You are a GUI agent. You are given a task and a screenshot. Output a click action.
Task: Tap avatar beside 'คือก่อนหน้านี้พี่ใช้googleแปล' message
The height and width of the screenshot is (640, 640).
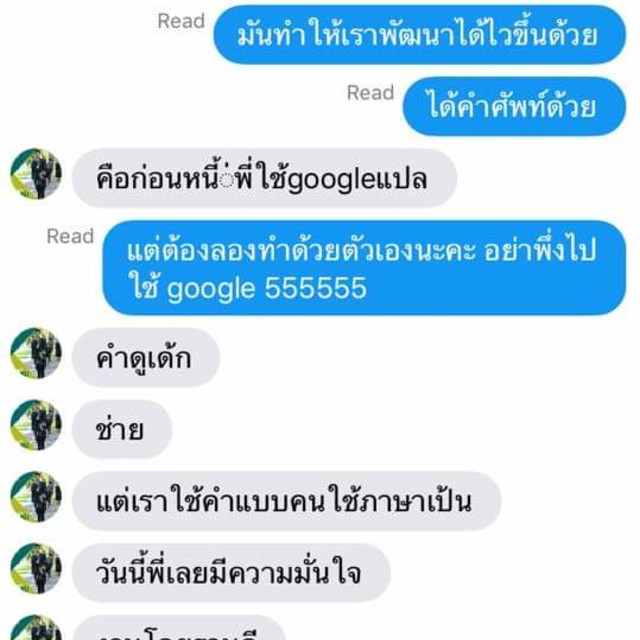tap(36, 174)
